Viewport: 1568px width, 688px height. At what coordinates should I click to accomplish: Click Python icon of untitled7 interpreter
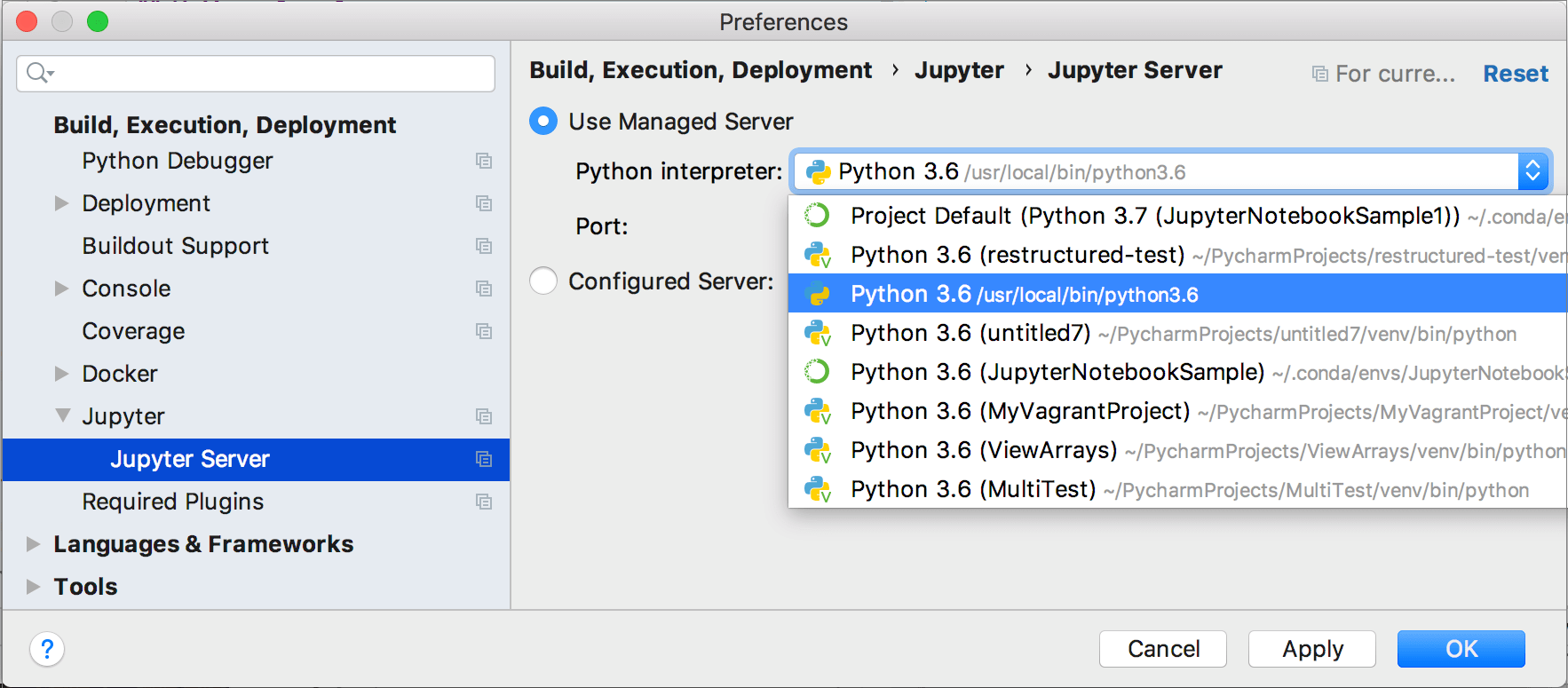coord(817,333)
